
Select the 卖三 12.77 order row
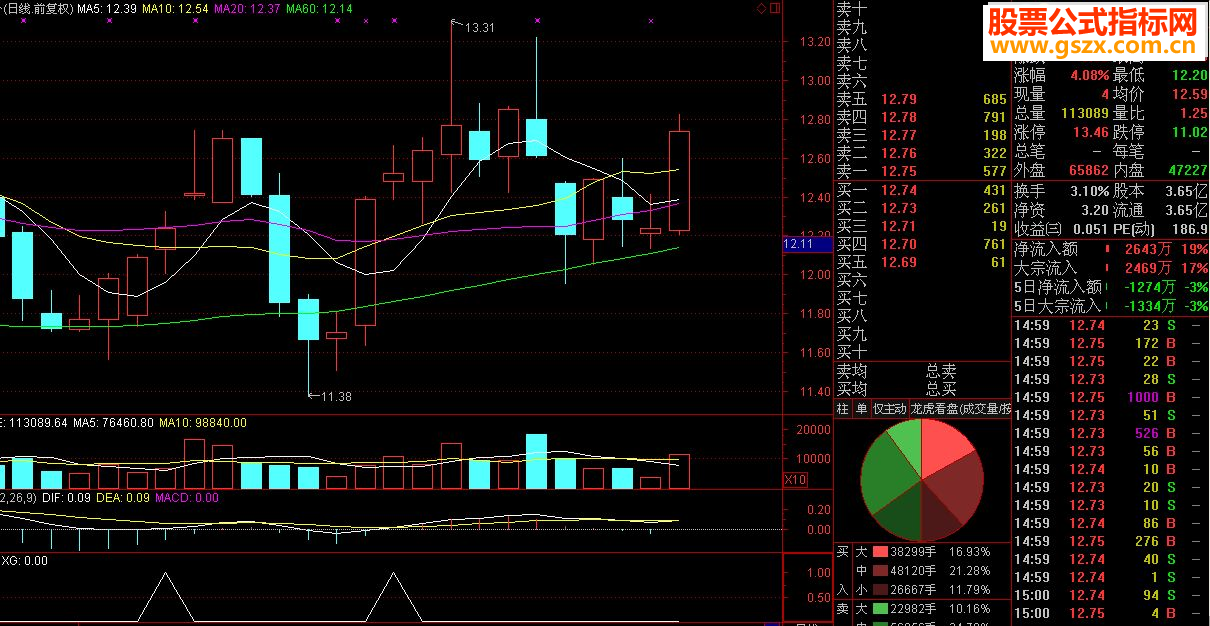coord(922,135)
